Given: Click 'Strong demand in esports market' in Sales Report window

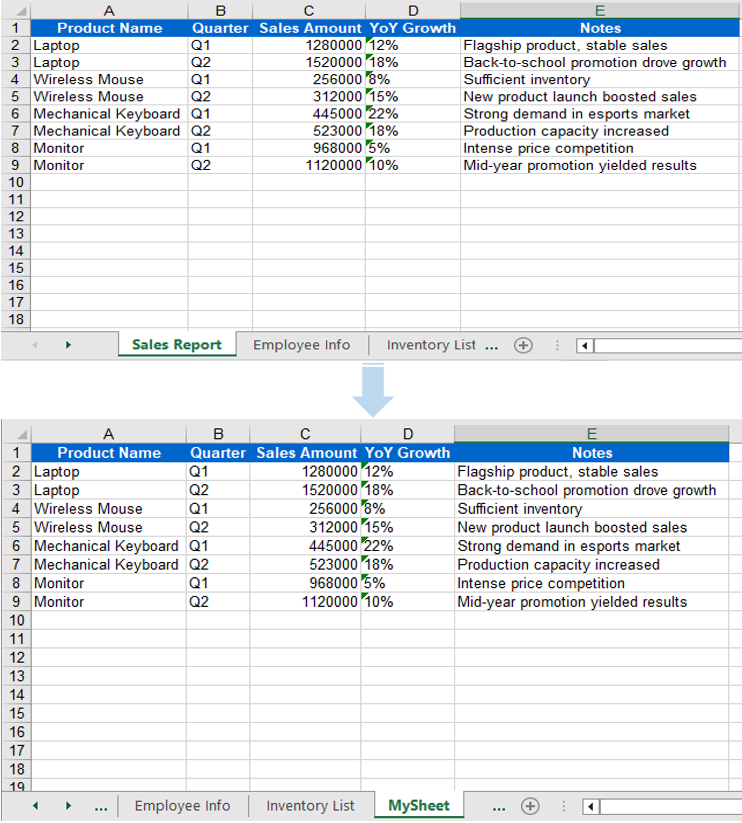Looking at the screenshot, I should pyautogui.click(x=600, y=114).
